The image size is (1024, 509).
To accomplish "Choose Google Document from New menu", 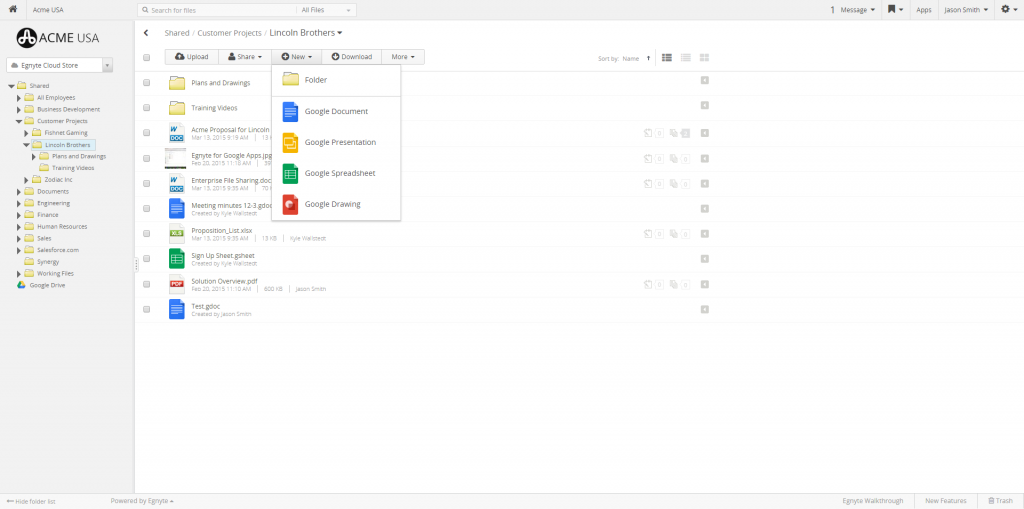I will click(x=336, y=111).
